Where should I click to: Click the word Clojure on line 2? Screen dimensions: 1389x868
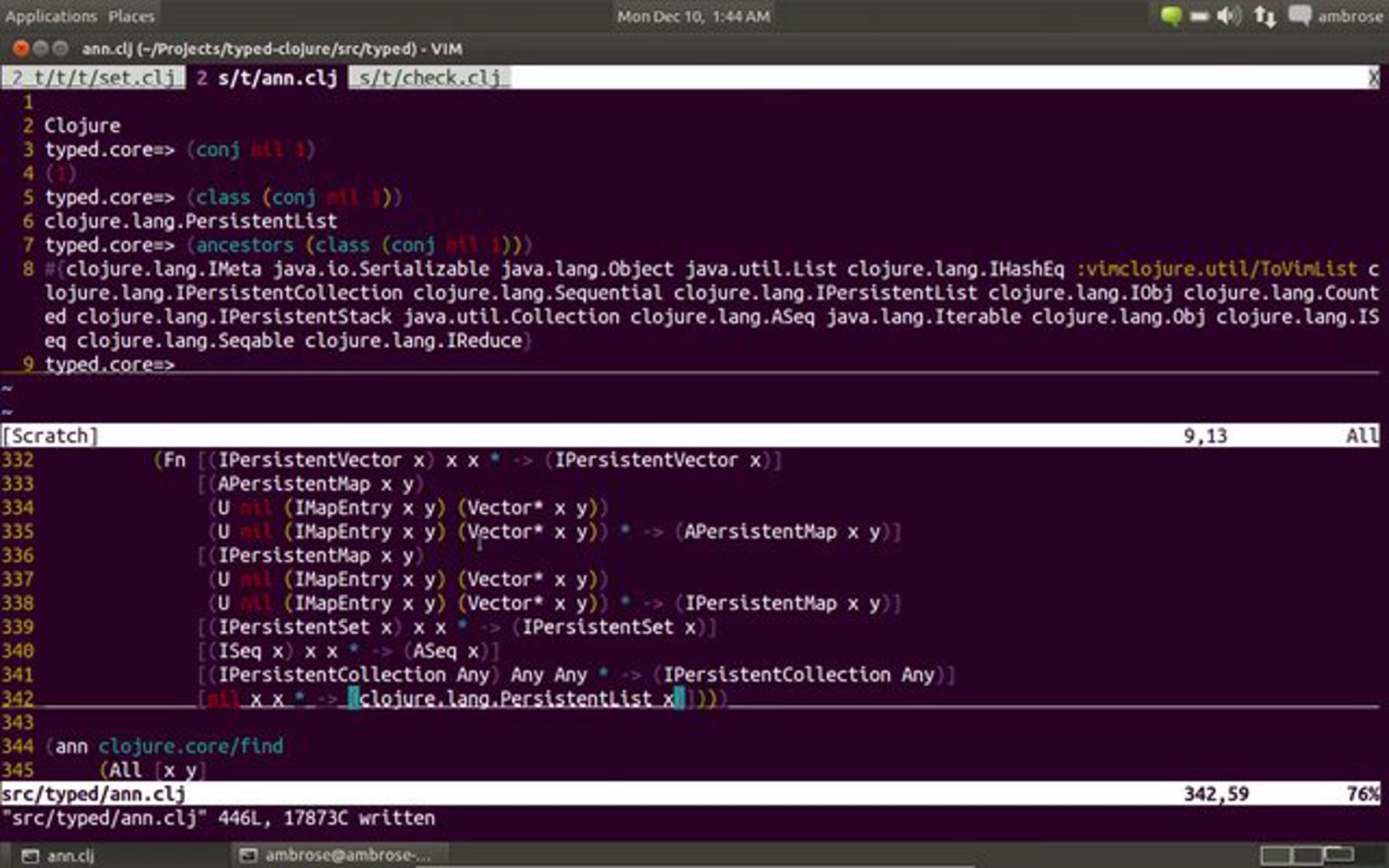tap(83, 126)
